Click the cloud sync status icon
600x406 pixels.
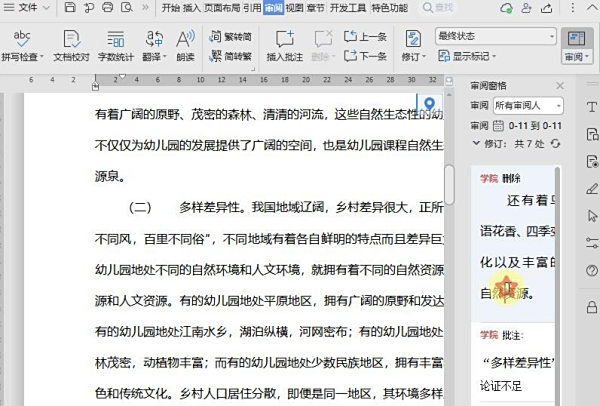(506, 8)
